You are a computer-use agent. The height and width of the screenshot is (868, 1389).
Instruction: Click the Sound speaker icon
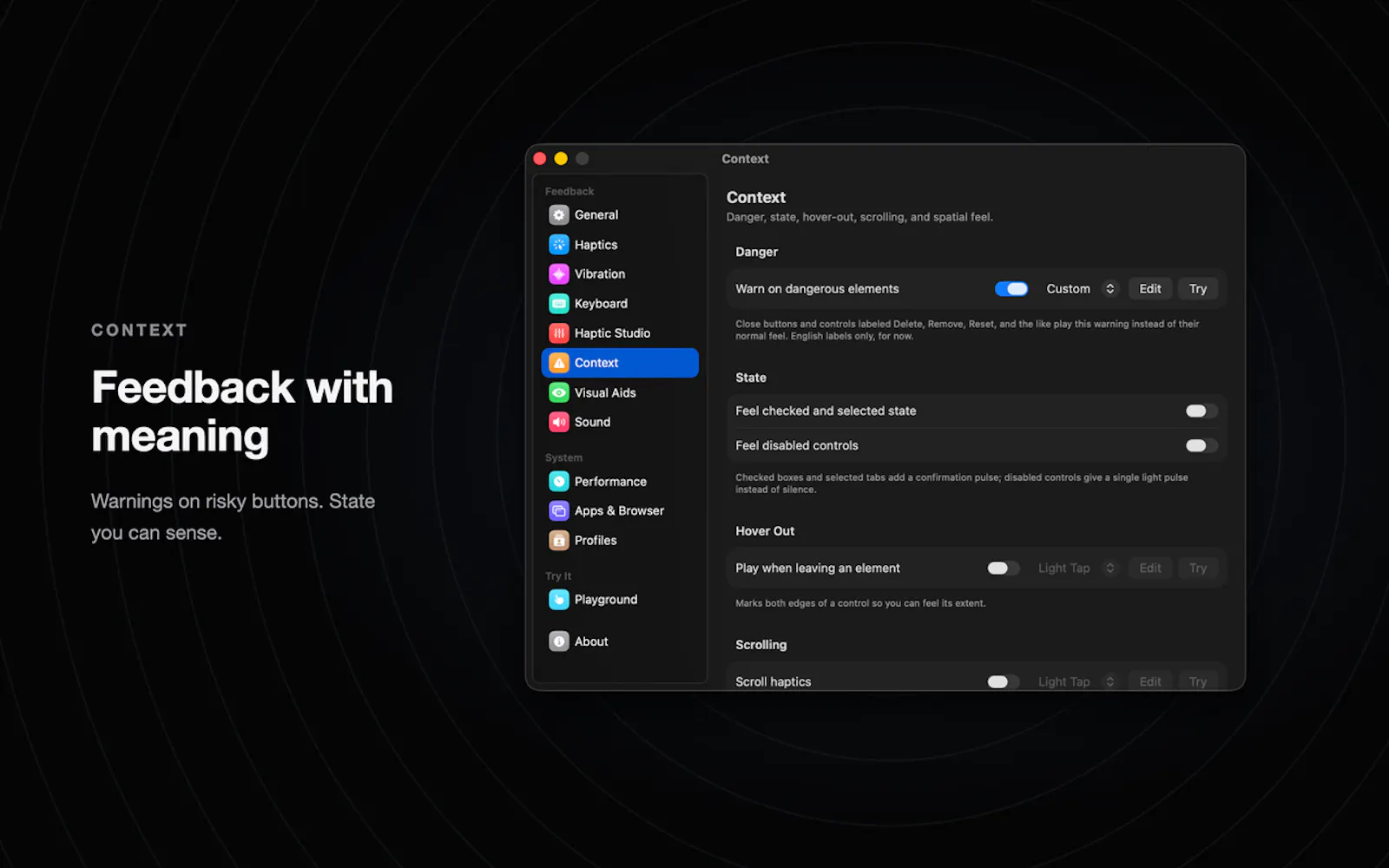pos(559,422)
